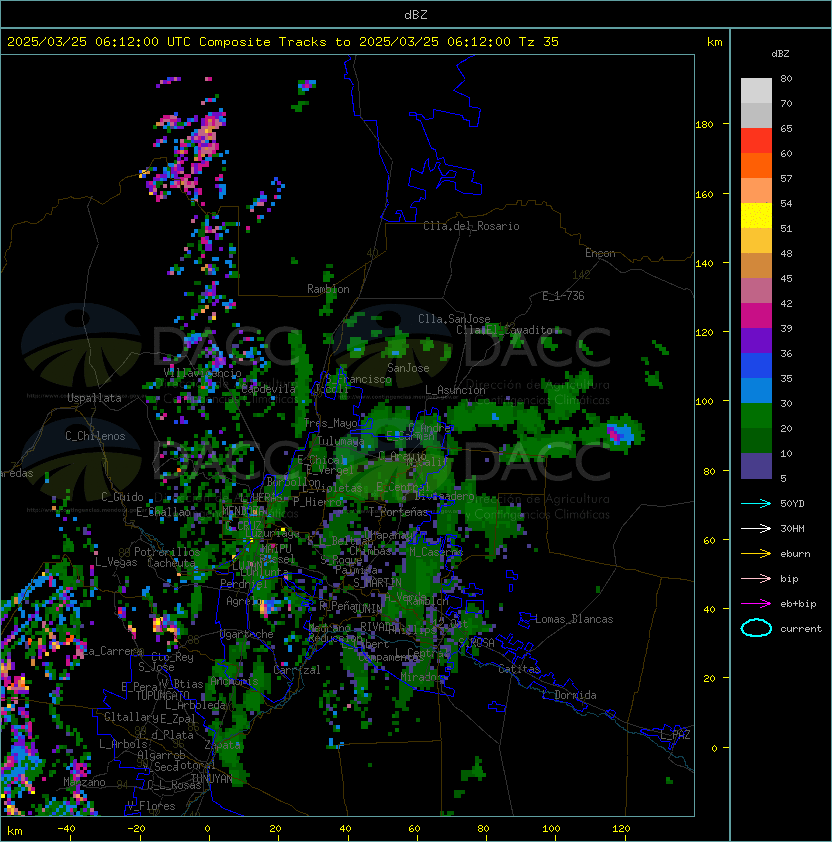Click the Catitas map label
The height and width of the screenshot is (842, 832).
(519, 669)
